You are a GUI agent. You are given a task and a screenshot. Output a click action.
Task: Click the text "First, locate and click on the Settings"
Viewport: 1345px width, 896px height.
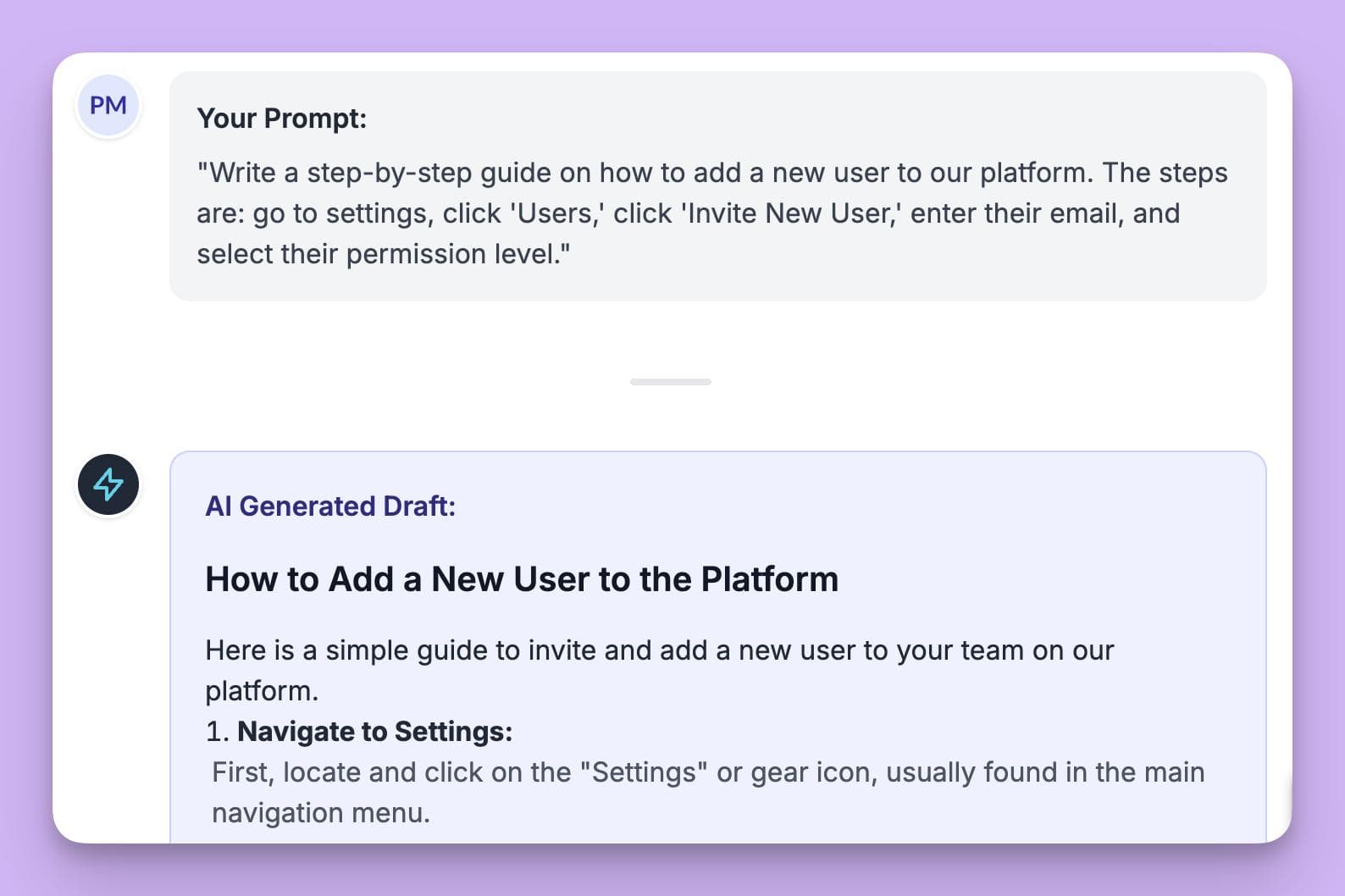(708, 793)
